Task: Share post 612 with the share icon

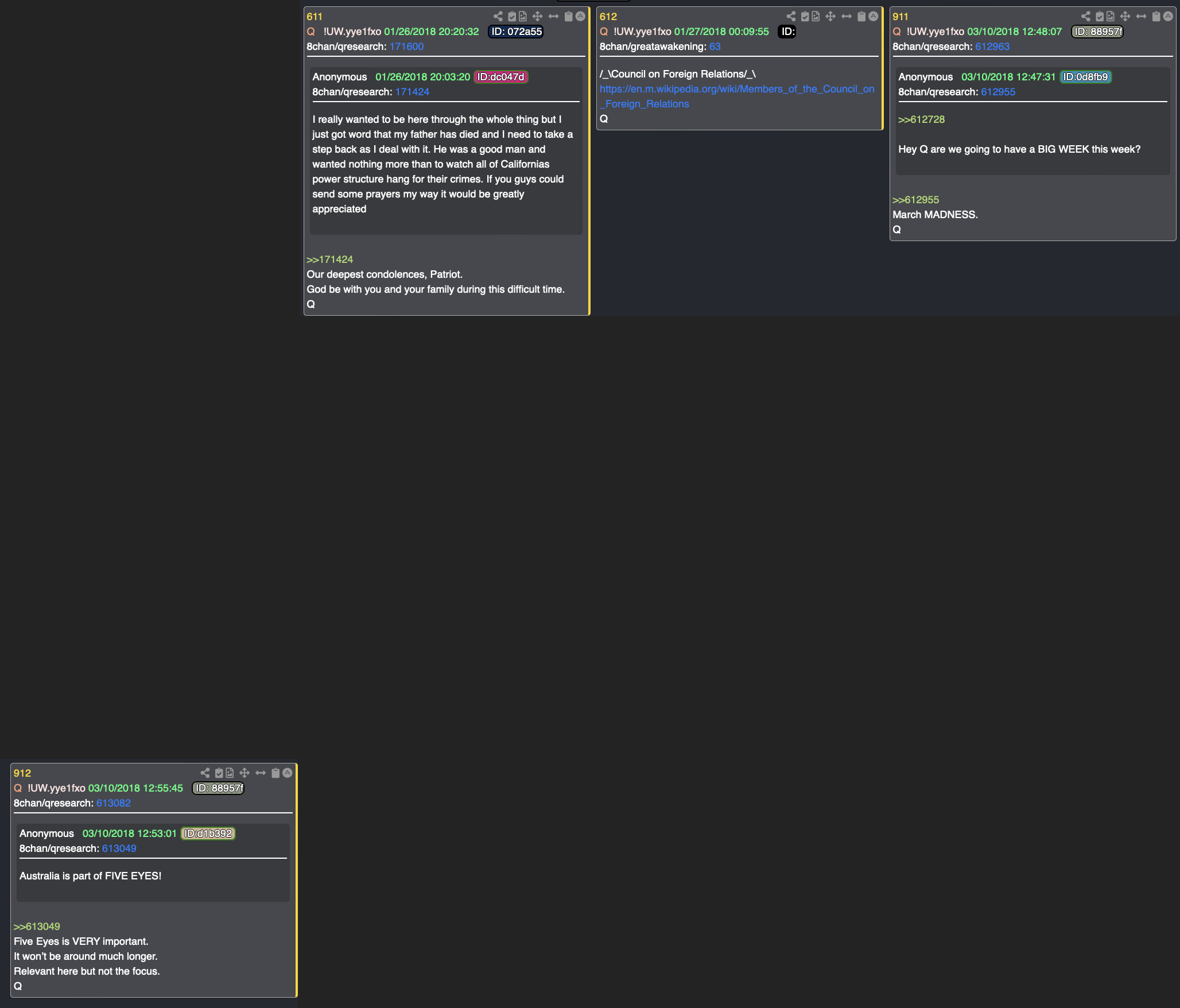Action: [791, 16]
